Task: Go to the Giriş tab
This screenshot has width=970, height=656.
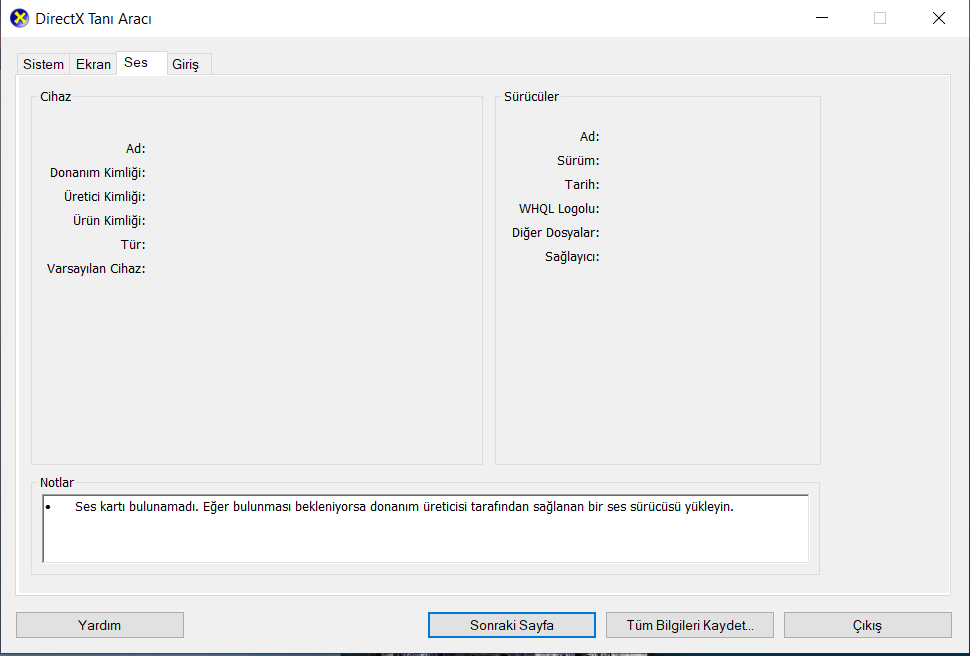Action: tap(189, 64)
